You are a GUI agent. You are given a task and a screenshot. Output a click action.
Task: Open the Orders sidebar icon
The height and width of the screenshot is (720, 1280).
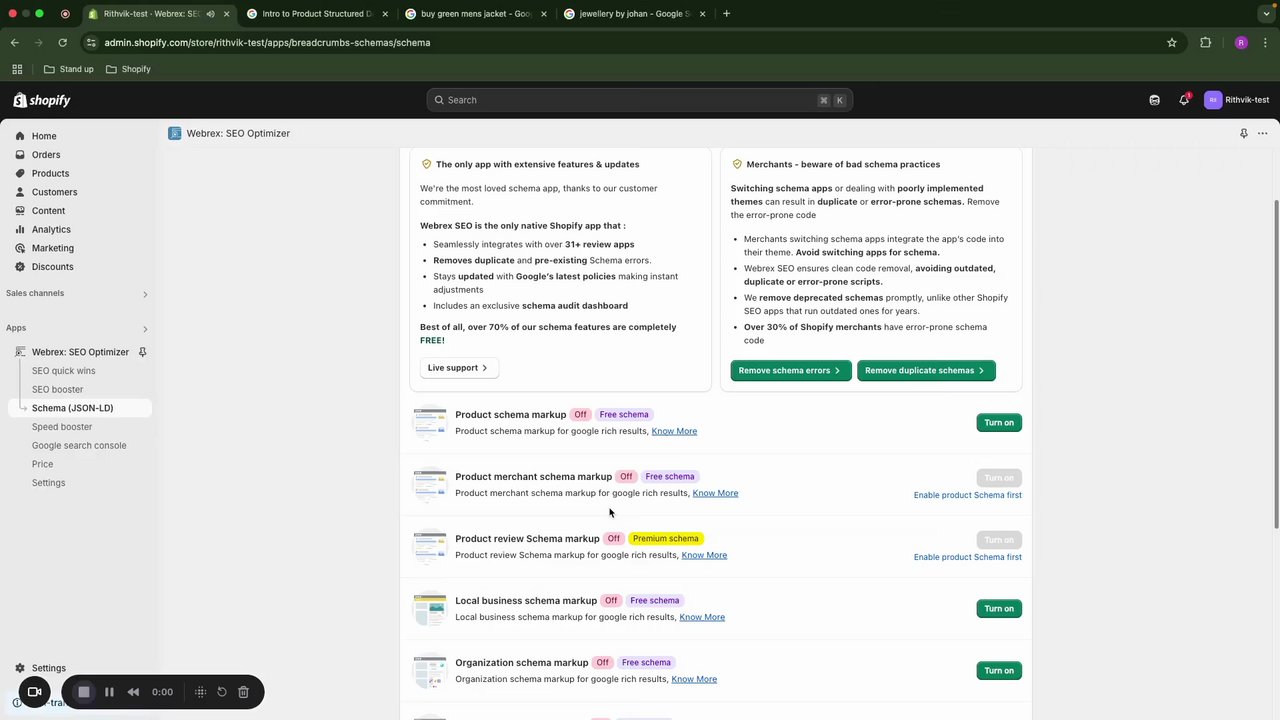click(20, 155)
